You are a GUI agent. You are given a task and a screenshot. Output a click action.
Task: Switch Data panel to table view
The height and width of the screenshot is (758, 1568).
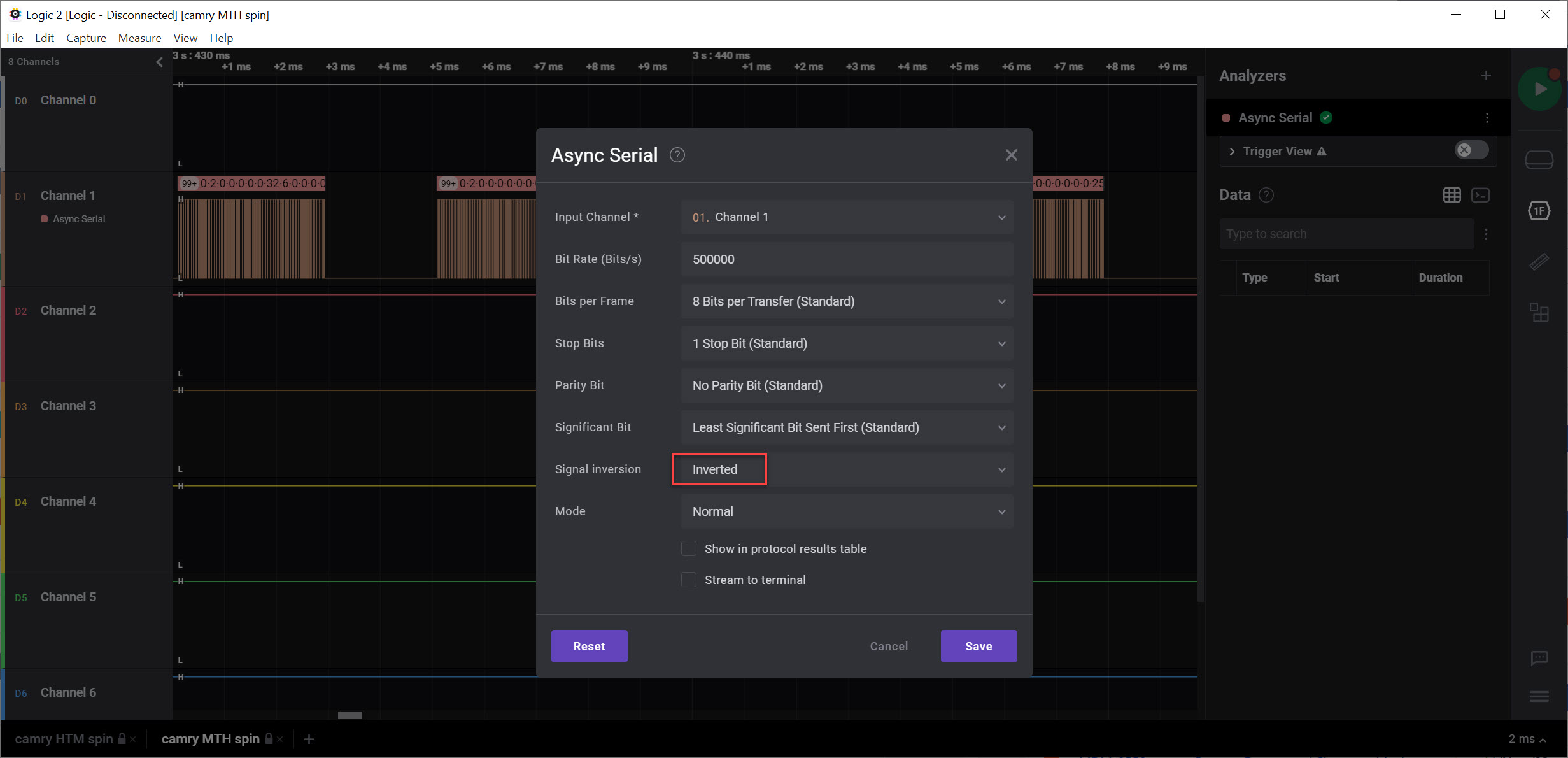click(1451, 195)
